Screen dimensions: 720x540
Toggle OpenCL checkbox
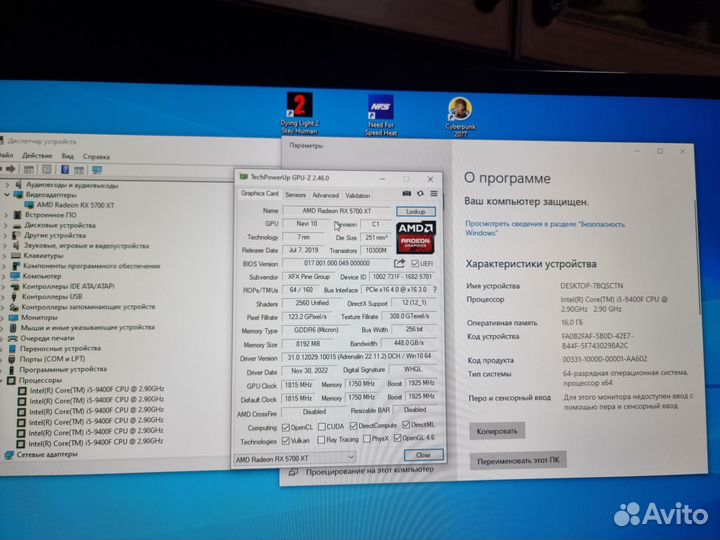point(286,428)
